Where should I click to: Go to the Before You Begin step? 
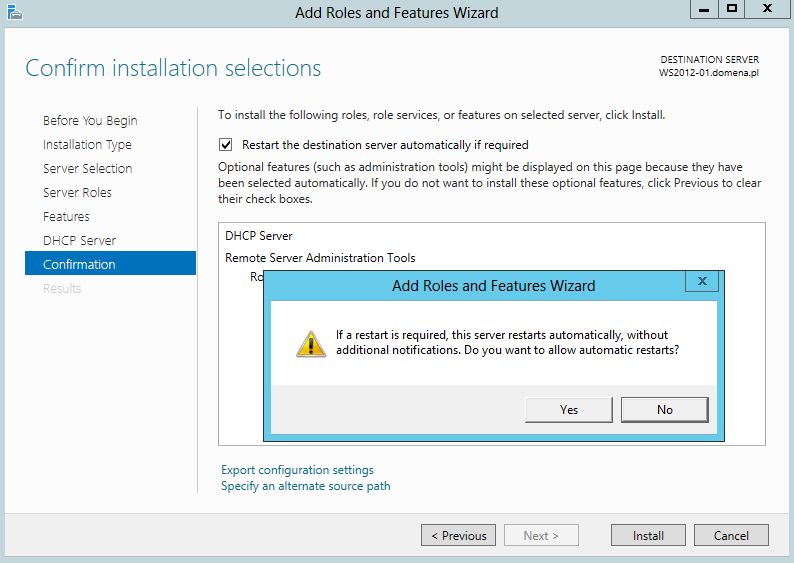point(90,120)
